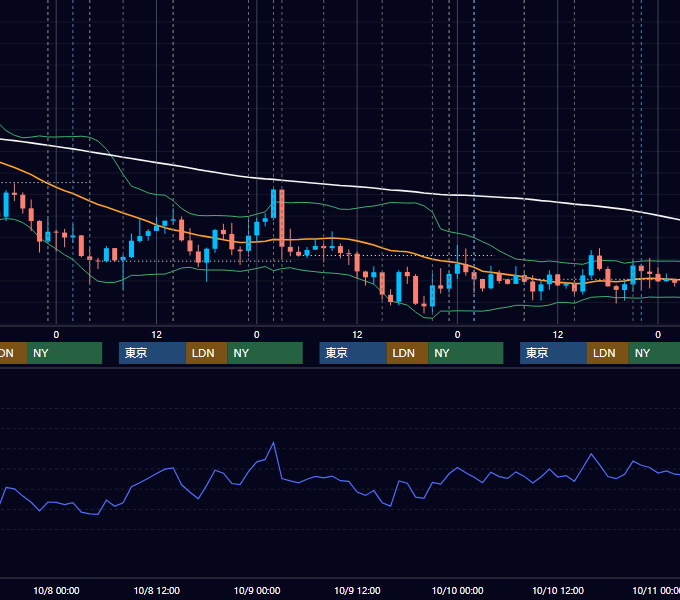Screen dimensions: 680x600
Task: Select the 10/10 00:00 date label
Action: click(458, 590)
